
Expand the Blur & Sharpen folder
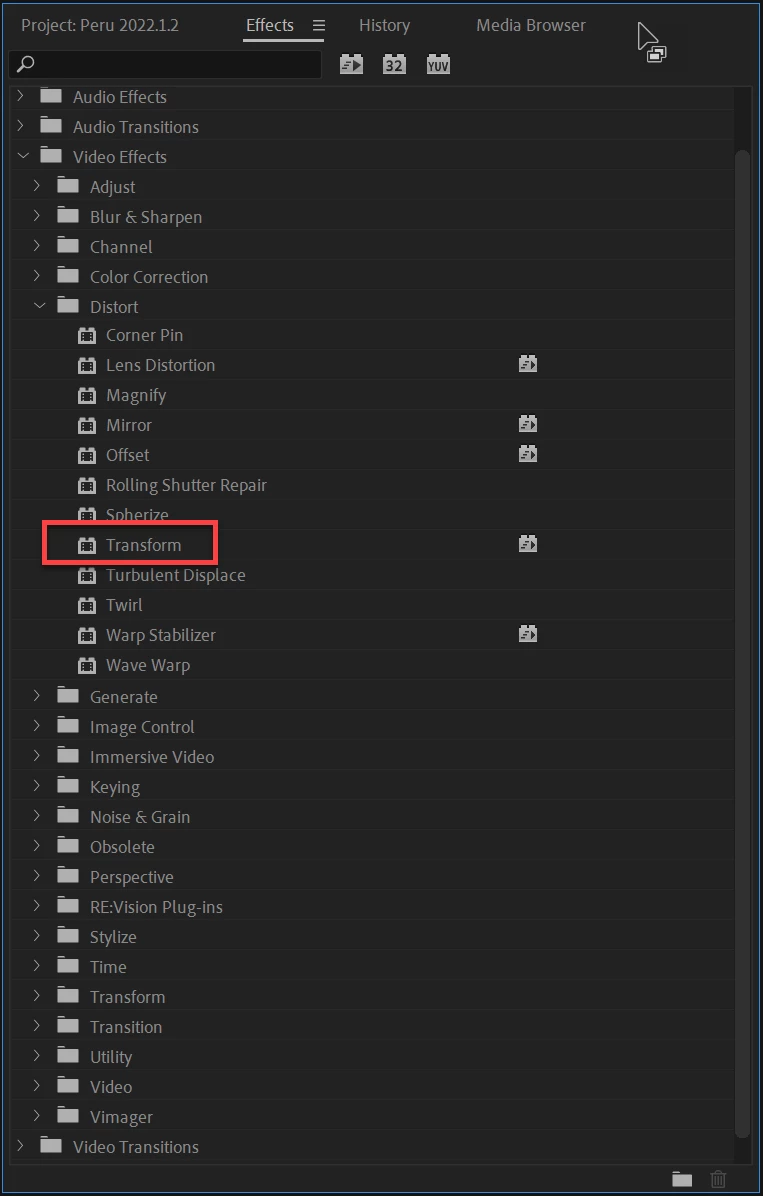coord(37,217)
